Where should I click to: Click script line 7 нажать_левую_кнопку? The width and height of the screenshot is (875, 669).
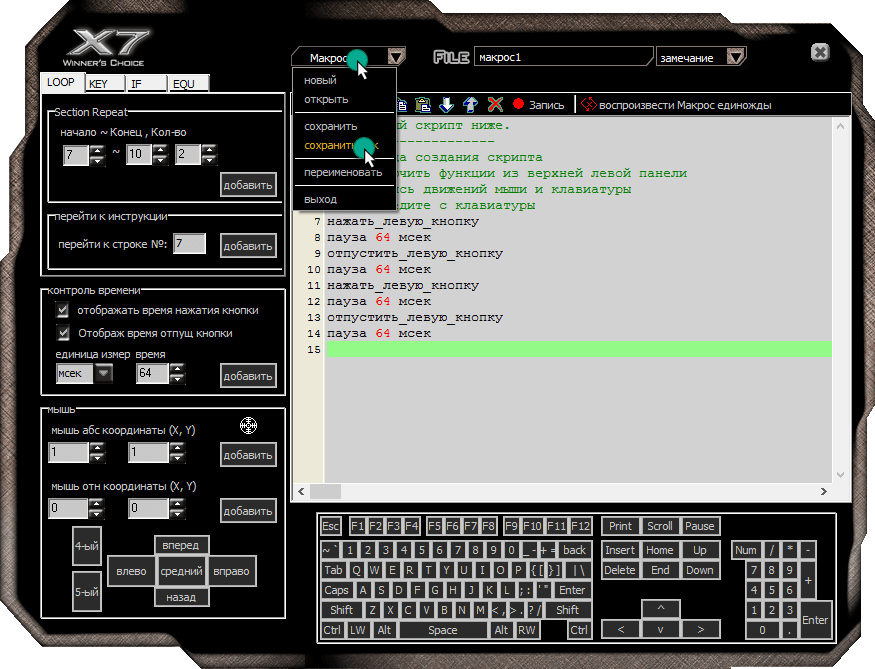click(x=402, y=222)
